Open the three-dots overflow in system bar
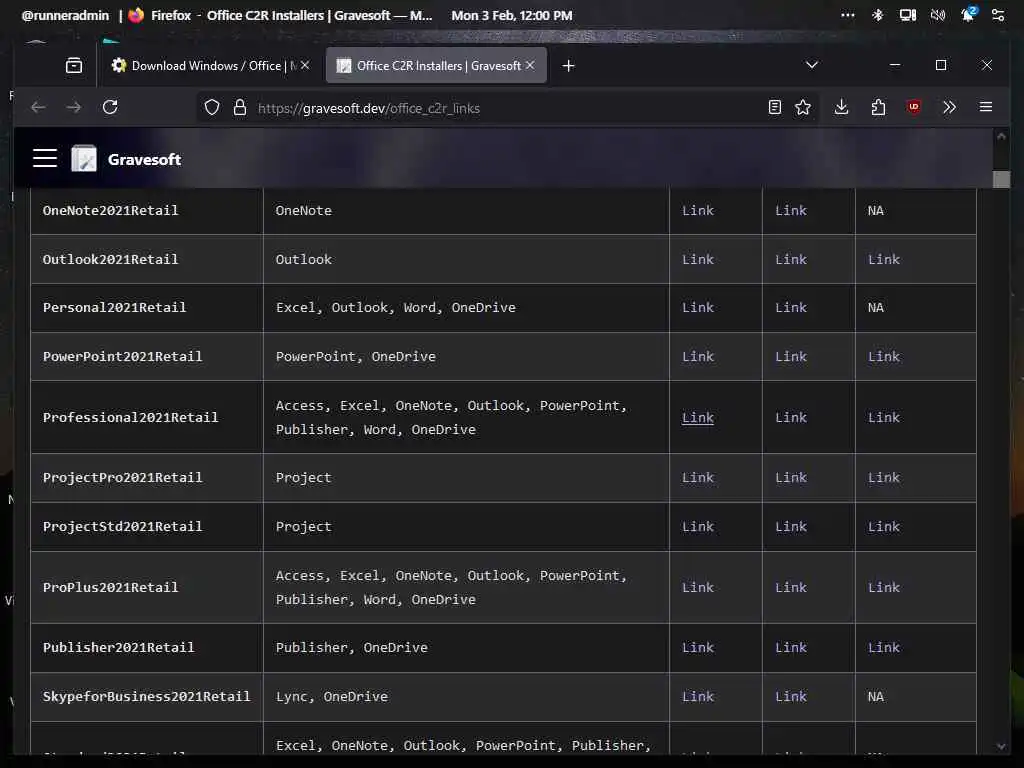The image size is (1024, 768). point(848,15)
